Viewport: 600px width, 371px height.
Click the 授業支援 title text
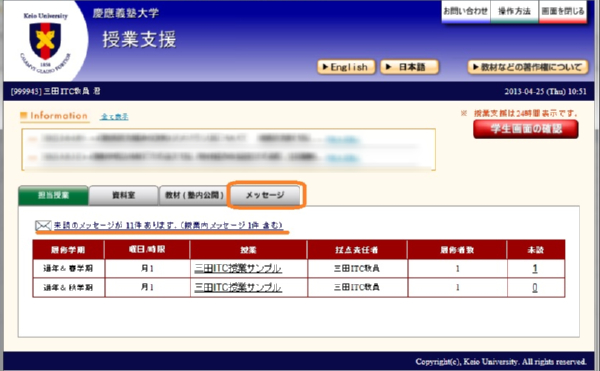point(139,39)
